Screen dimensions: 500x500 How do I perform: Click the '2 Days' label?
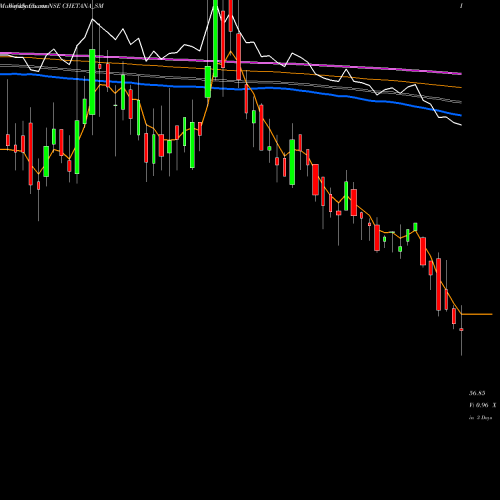[x=484, y=418]
